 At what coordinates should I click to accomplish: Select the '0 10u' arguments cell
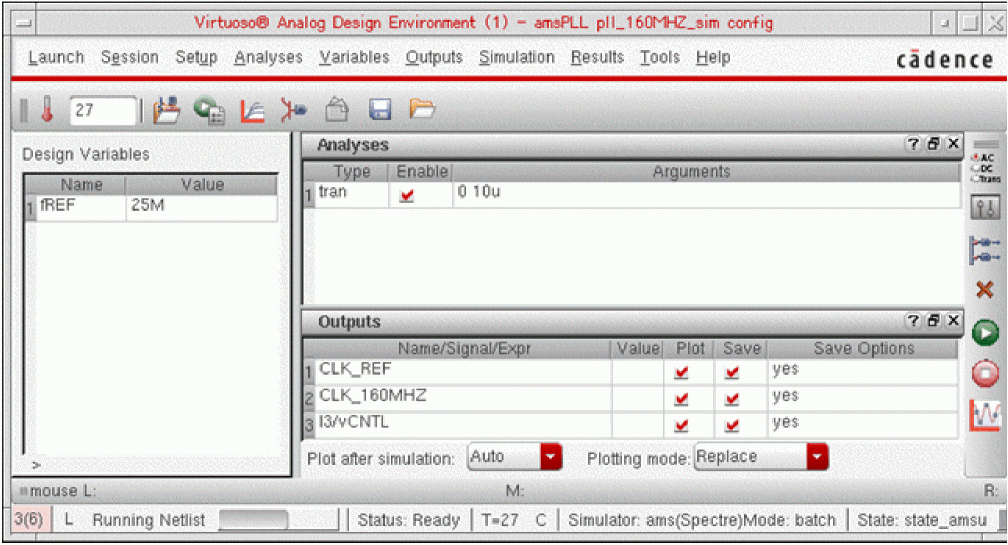[706, 193]
